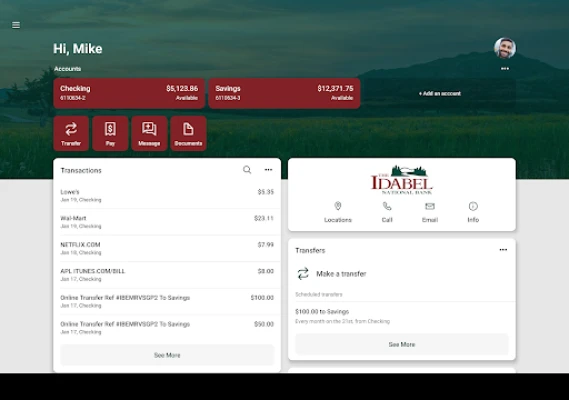Click See More under Transfers
Image resolution: width=569 pixels, height=400 pixels.
[x=402, y=344]
